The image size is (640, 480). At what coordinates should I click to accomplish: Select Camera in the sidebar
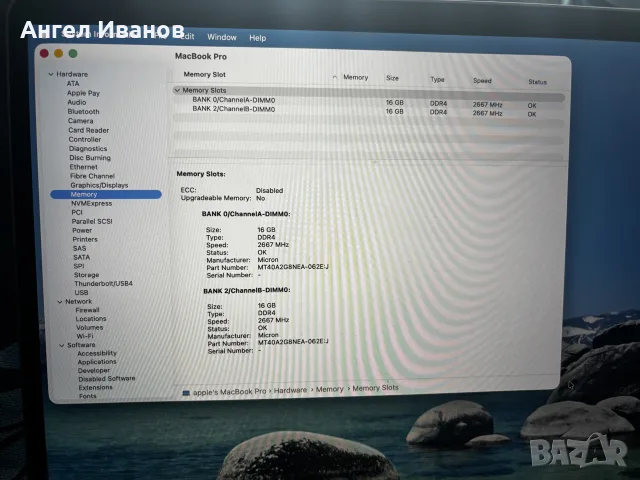(x=80, y=121)
